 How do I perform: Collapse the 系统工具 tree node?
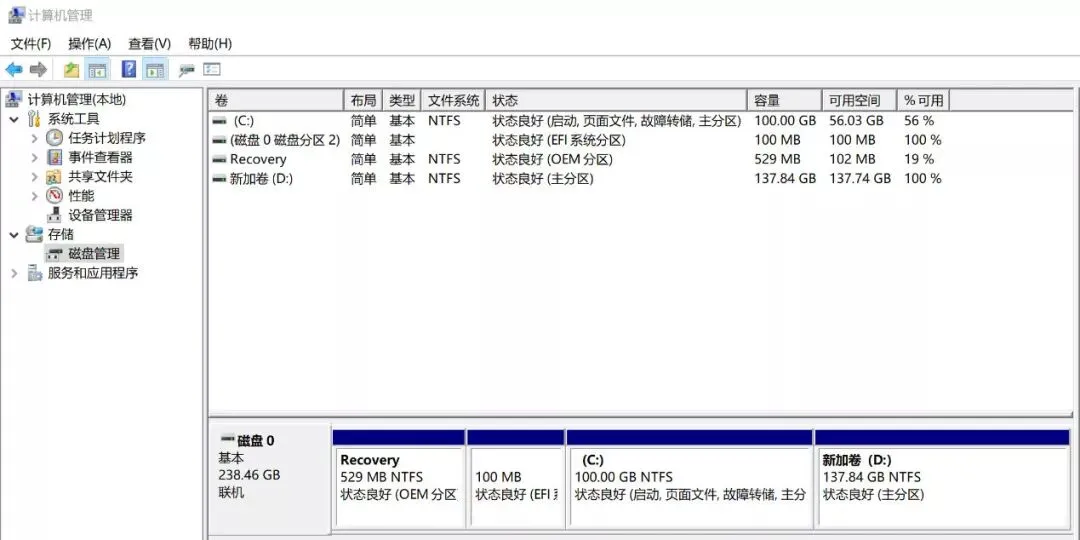pyautogui.click(x=14, y=119)
